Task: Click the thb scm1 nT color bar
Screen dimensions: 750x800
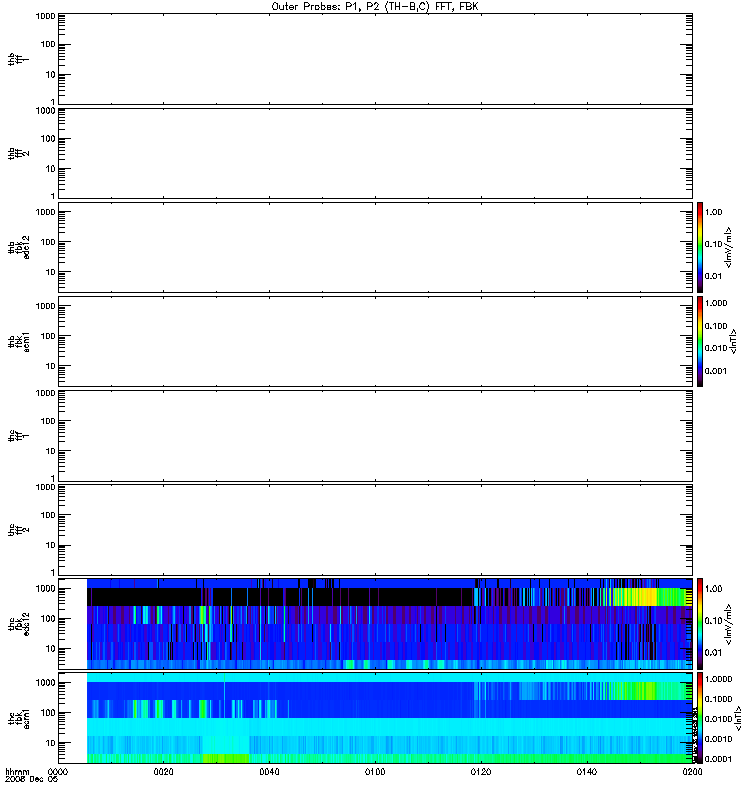Action: pos(700,341)
